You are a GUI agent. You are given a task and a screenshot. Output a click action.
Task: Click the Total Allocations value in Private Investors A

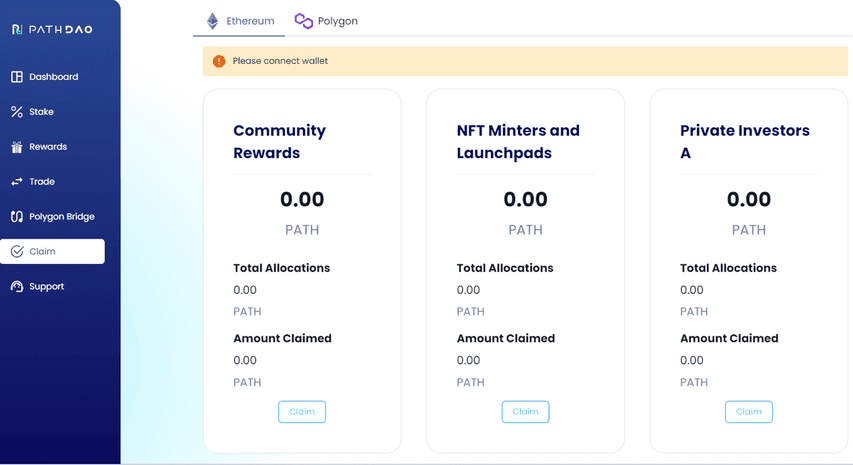click(692, 290)
